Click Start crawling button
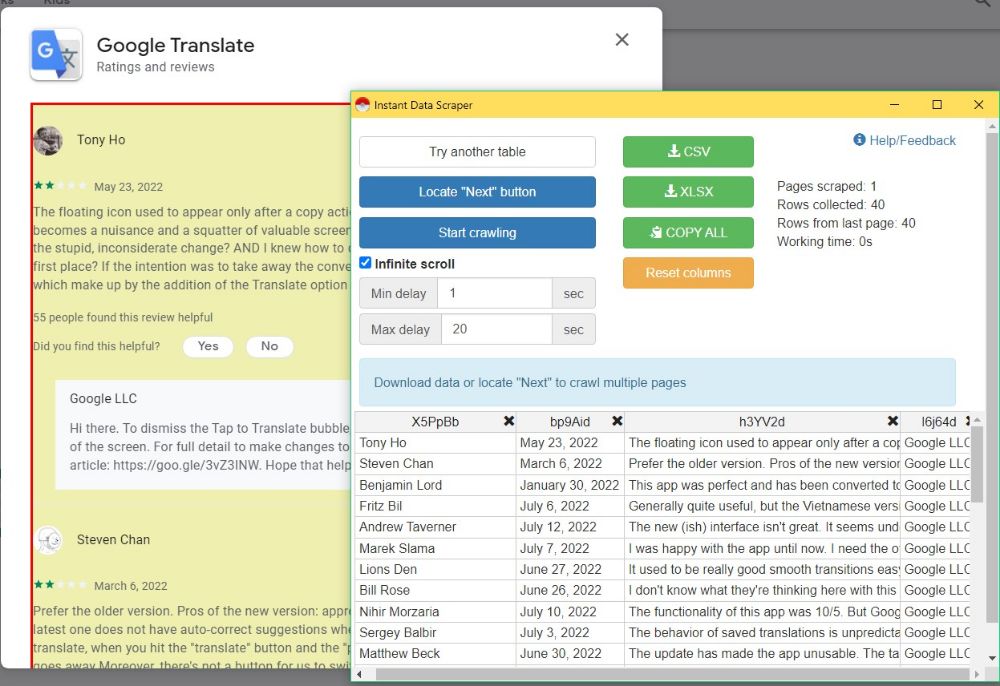This screenshot has width=1000, height=686. point(477,233)
